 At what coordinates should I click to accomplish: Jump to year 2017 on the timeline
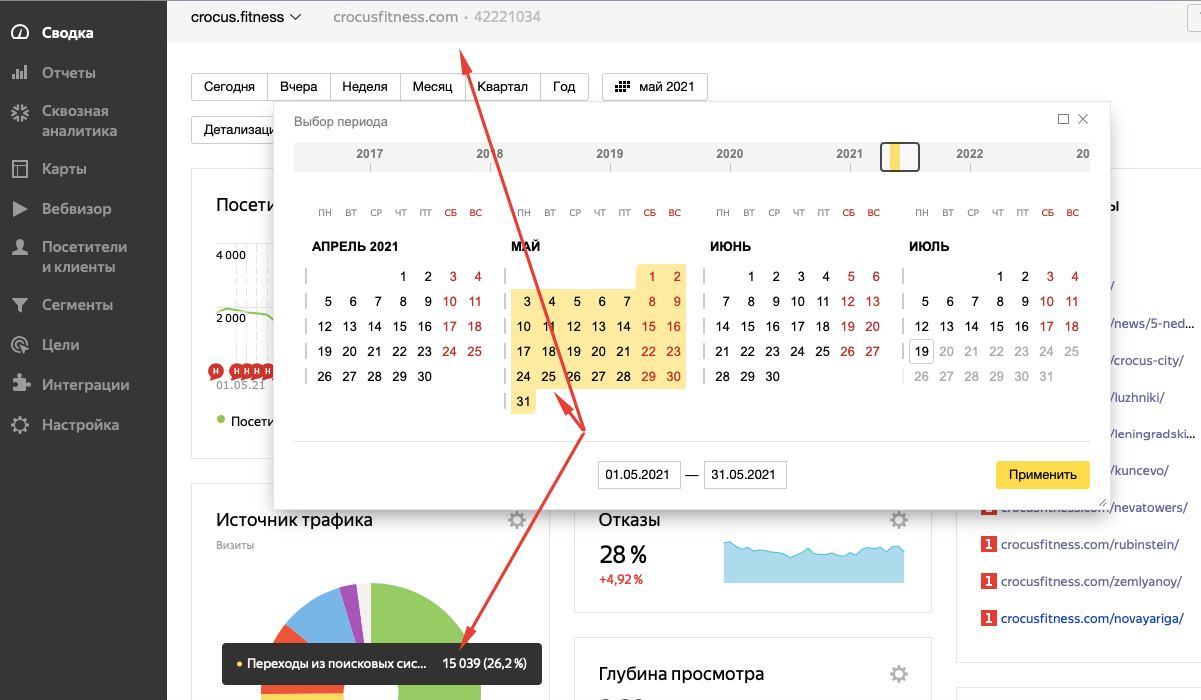(369, 154)
